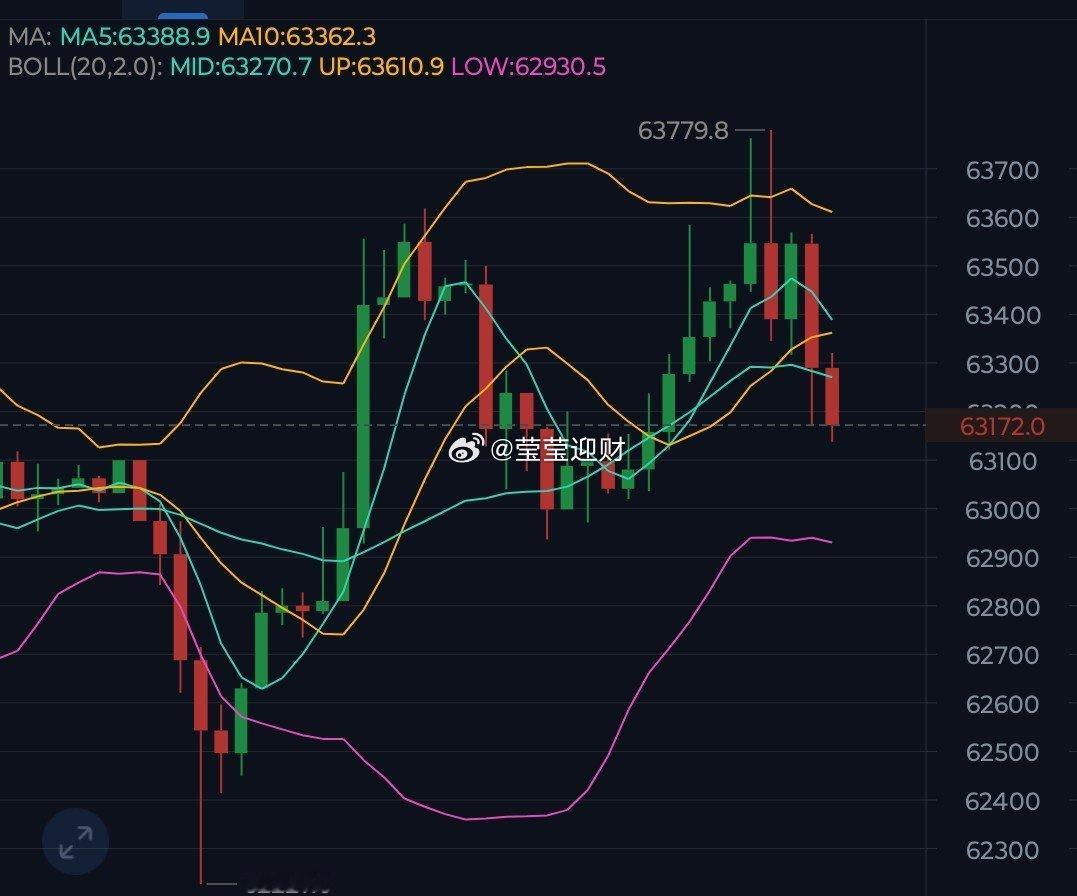
Task: Tap the current price tag 63172.0
Action: tap(1001, 427)
